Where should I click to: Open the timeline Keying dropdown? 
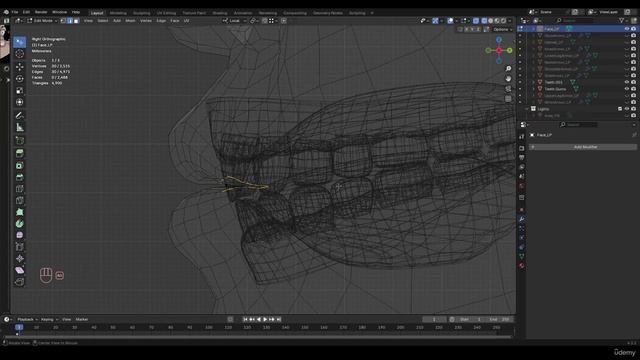[x=49, y=319]
